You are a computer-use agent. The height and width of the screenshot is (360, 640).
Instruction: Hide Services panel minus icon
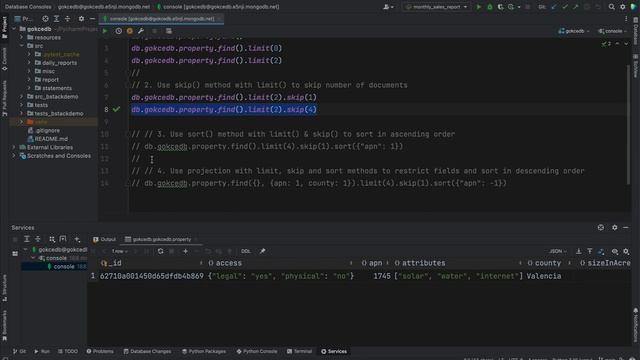coord(626,227)
